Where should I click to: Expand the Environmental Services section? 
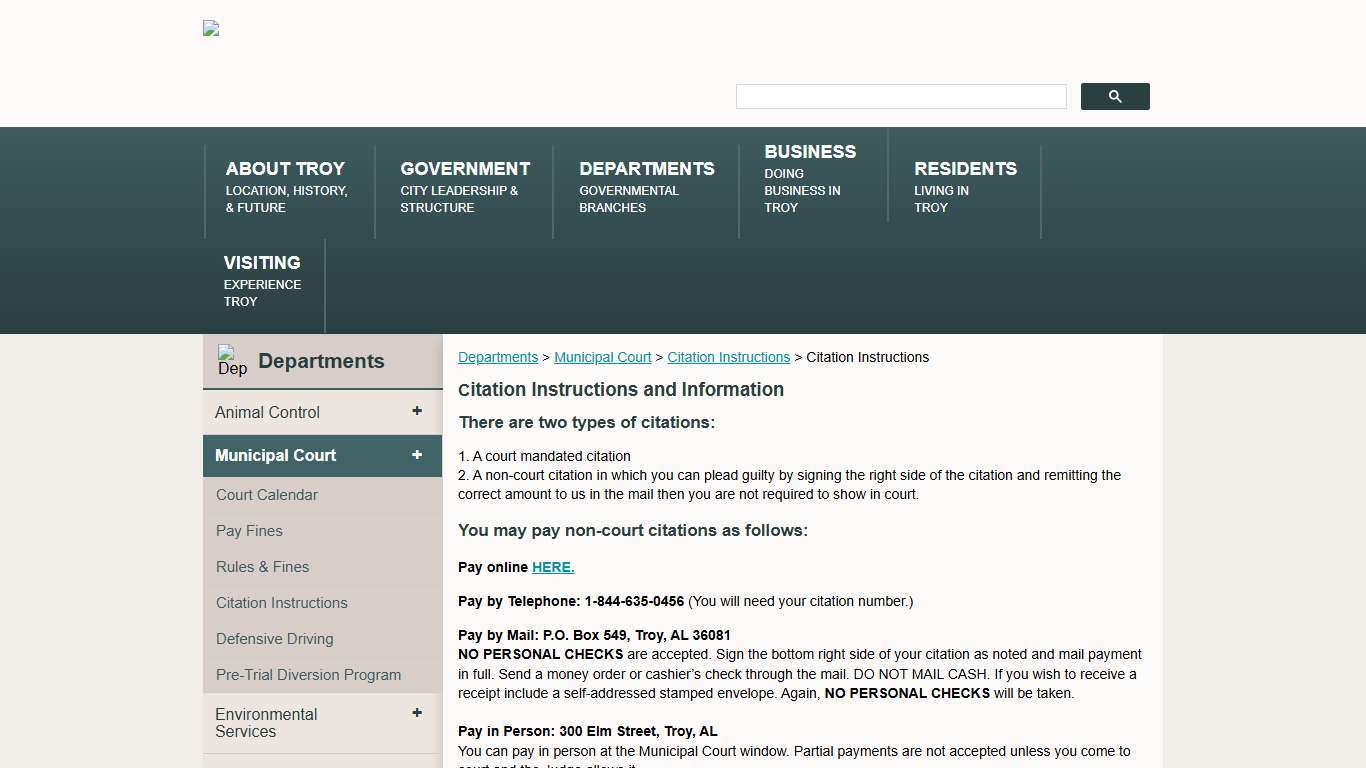(x=417, y=713)
